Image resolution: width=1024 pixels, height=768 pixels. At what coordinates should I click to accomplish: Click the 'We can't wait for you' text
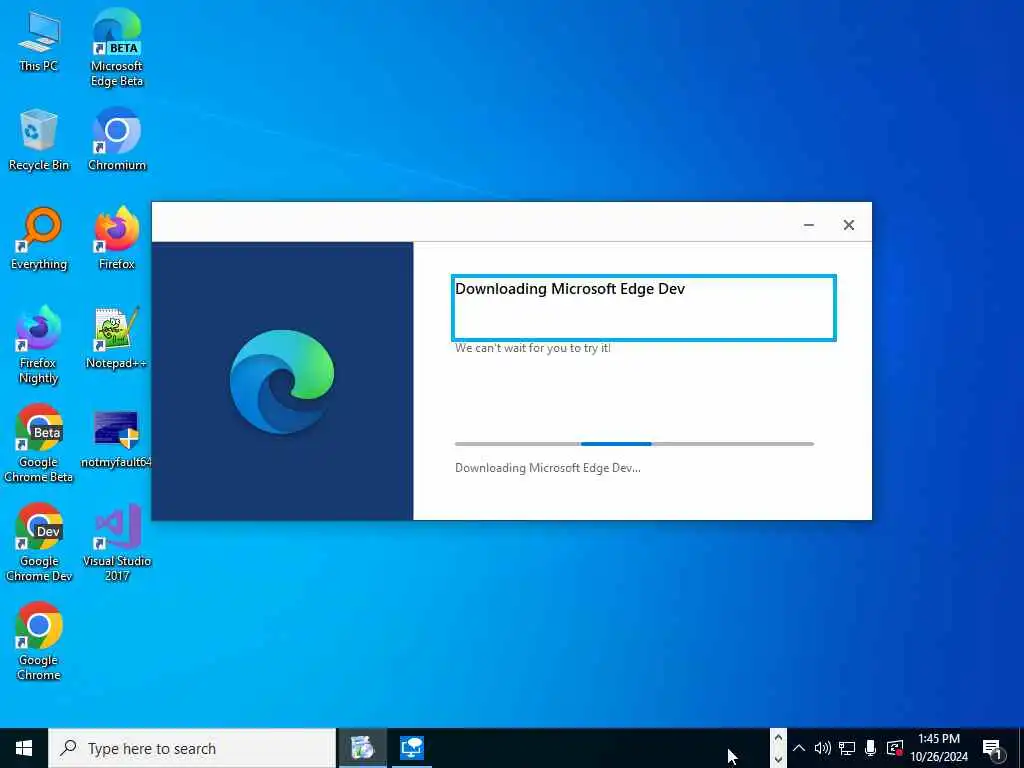[x=533, y=348]
